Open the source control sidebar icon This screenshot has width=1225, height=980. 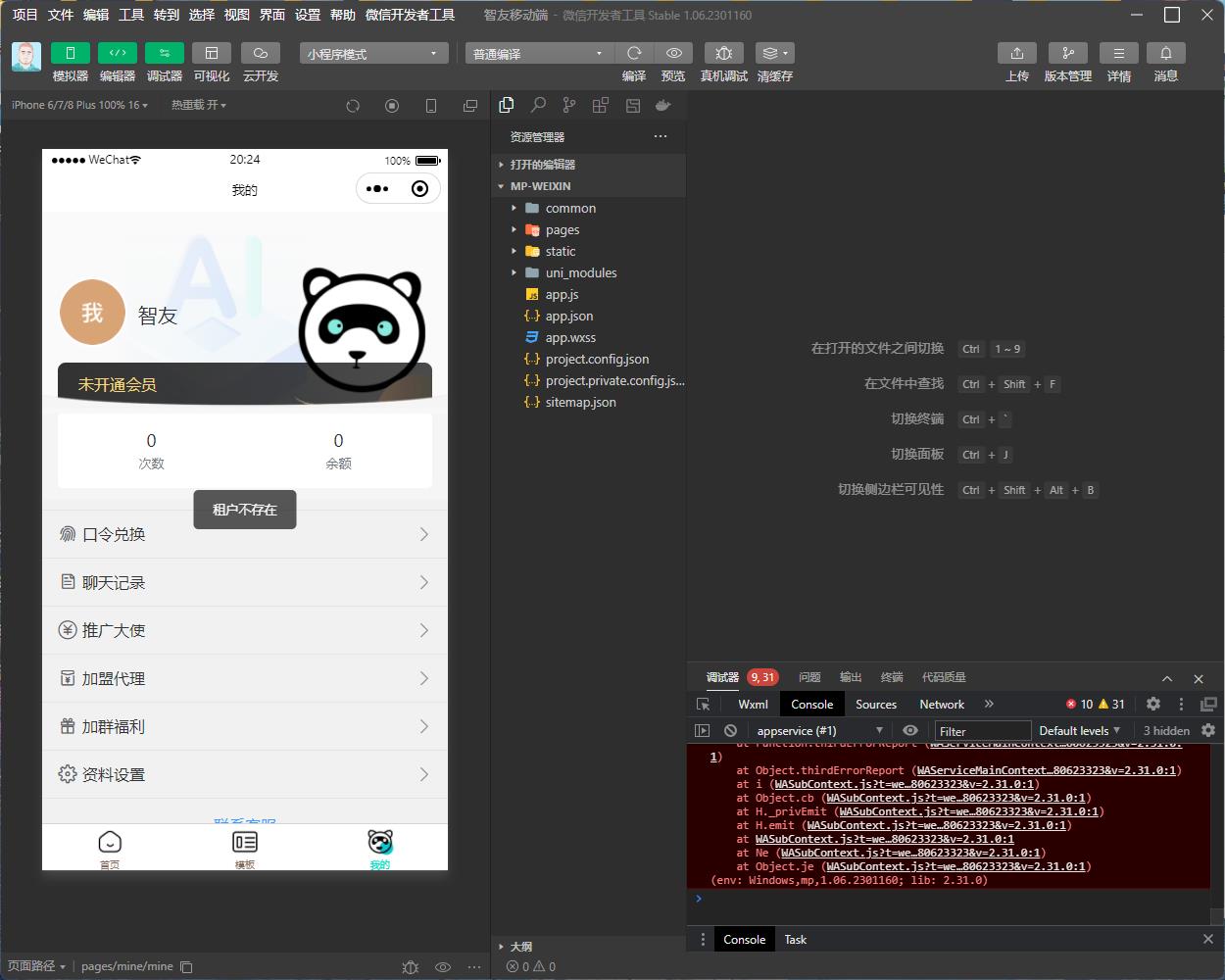click(x=568, y=105)
